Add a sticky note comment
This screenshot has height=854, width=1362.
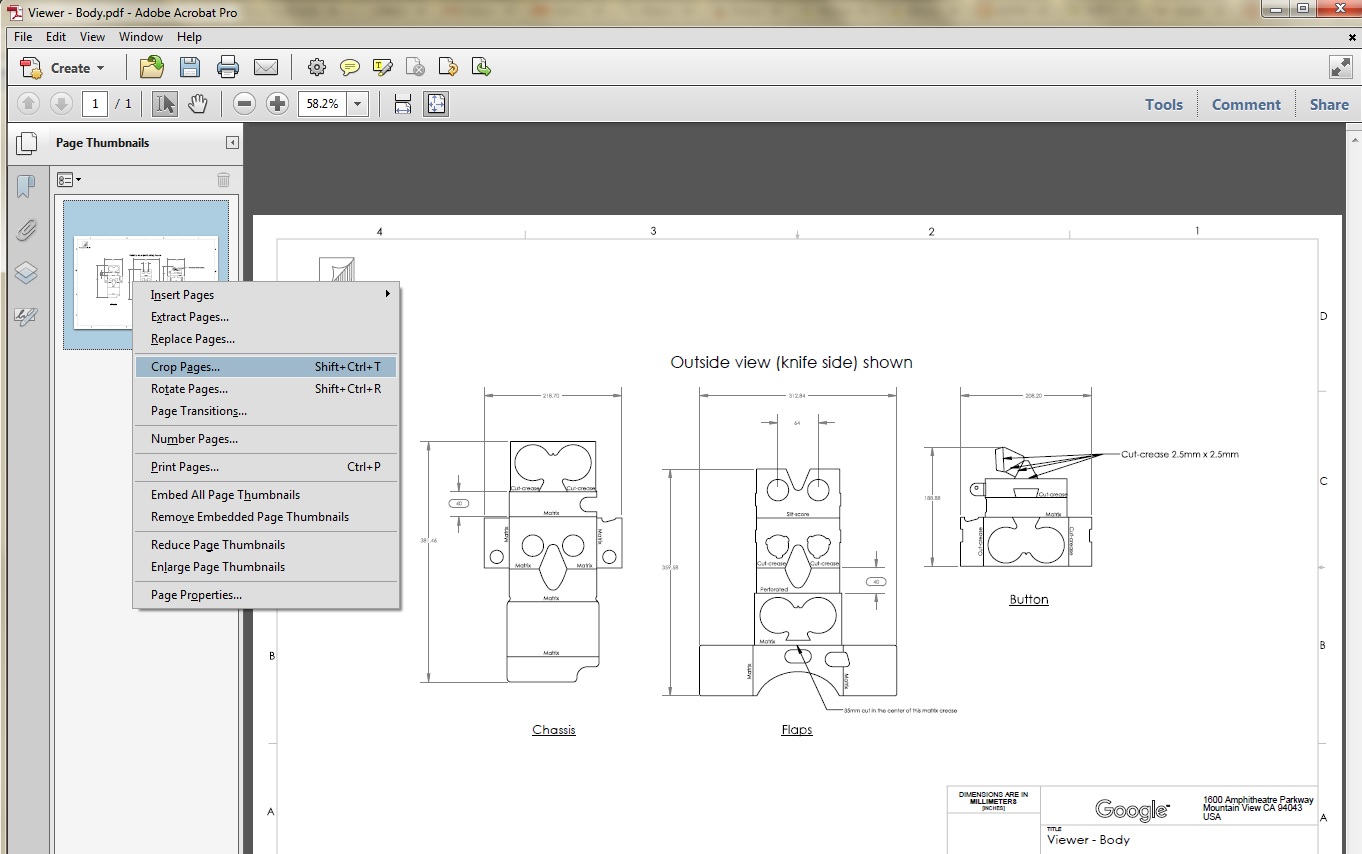[350, 68]
